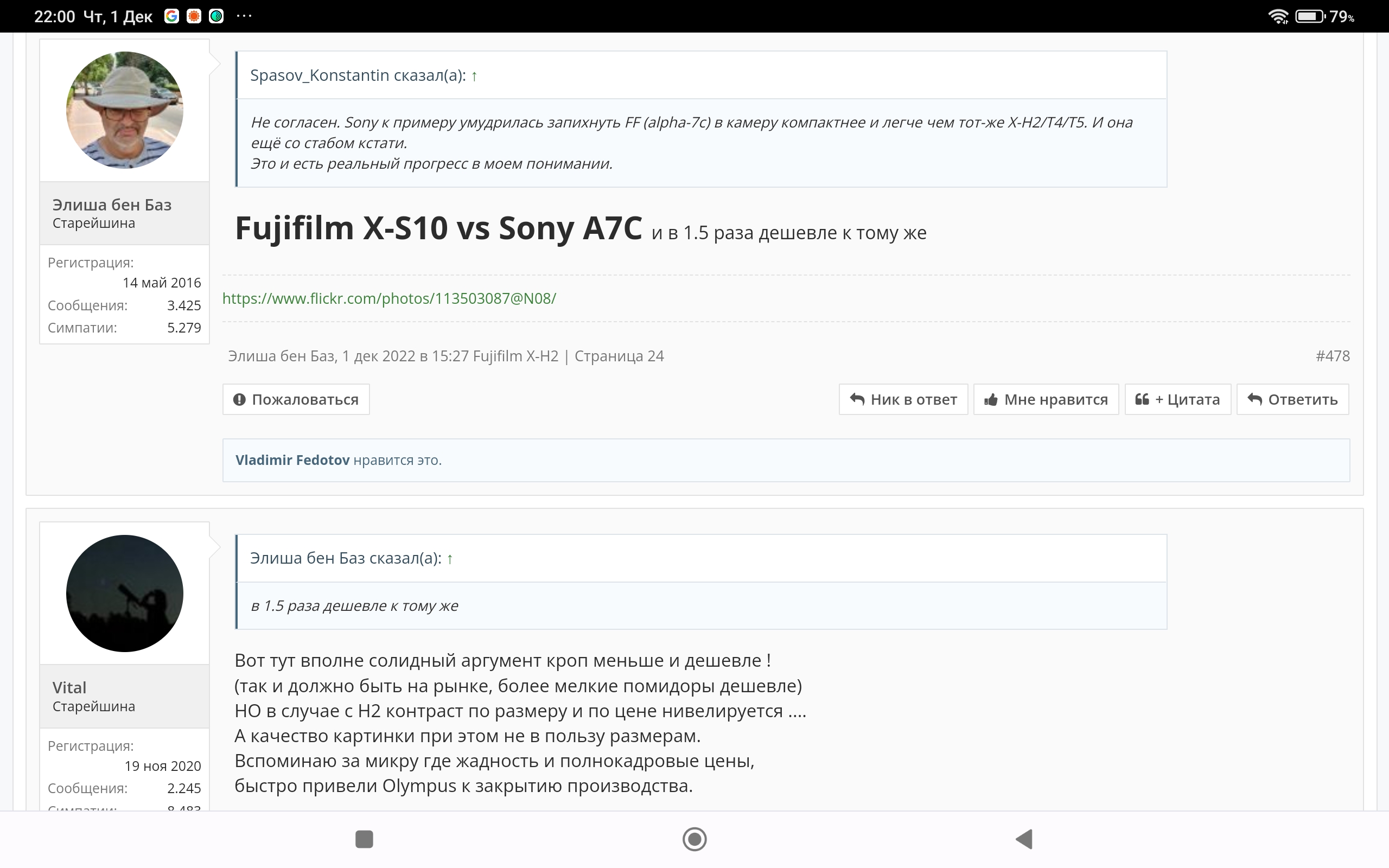The image size is (1389, 868).
Task: Tap the orange notification icon in the status bar
Action: pyautogui.click(x=194, y=16)
